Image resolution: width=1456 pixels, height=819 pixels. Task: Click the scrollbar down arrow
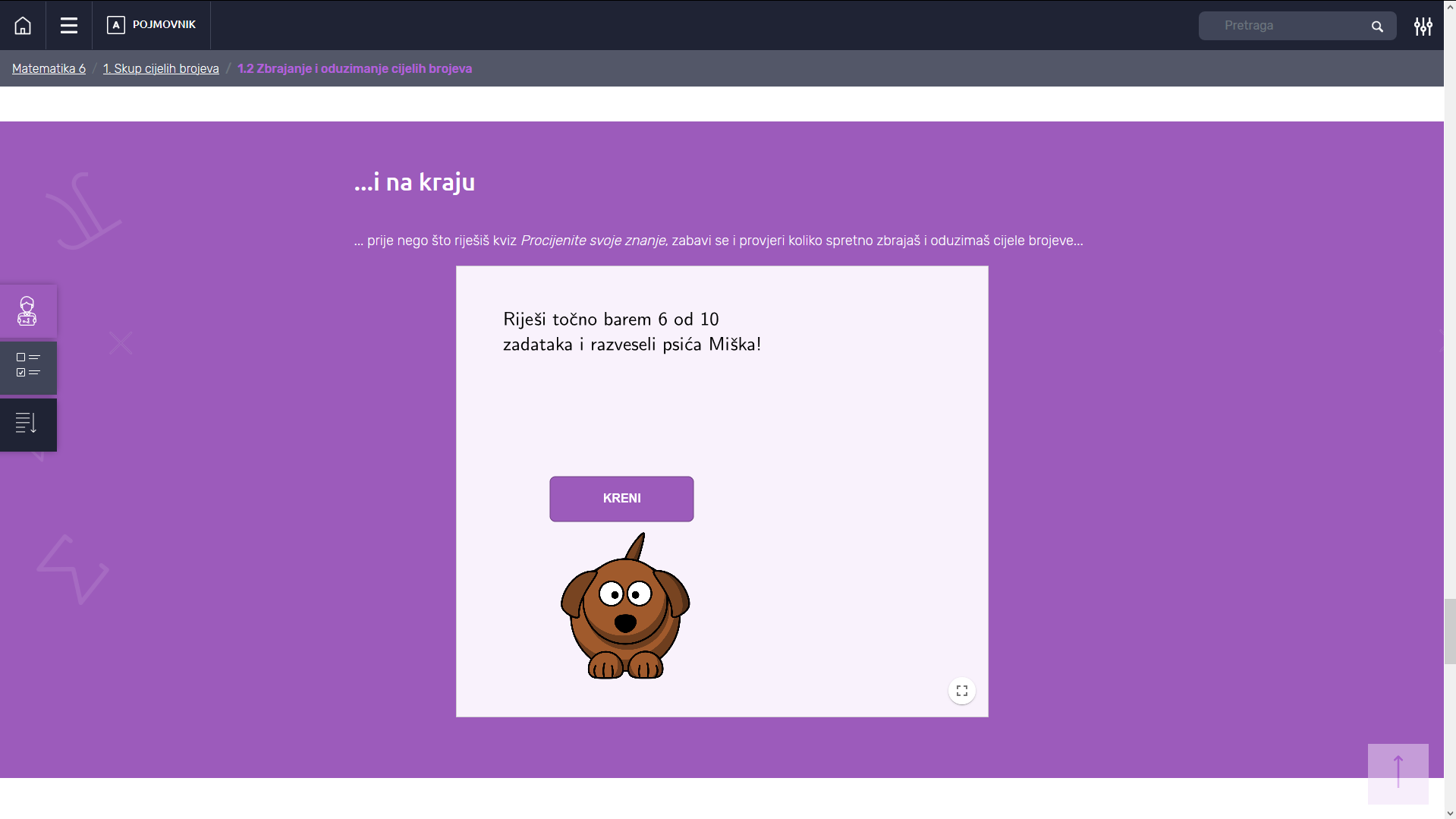[1449, 813]
